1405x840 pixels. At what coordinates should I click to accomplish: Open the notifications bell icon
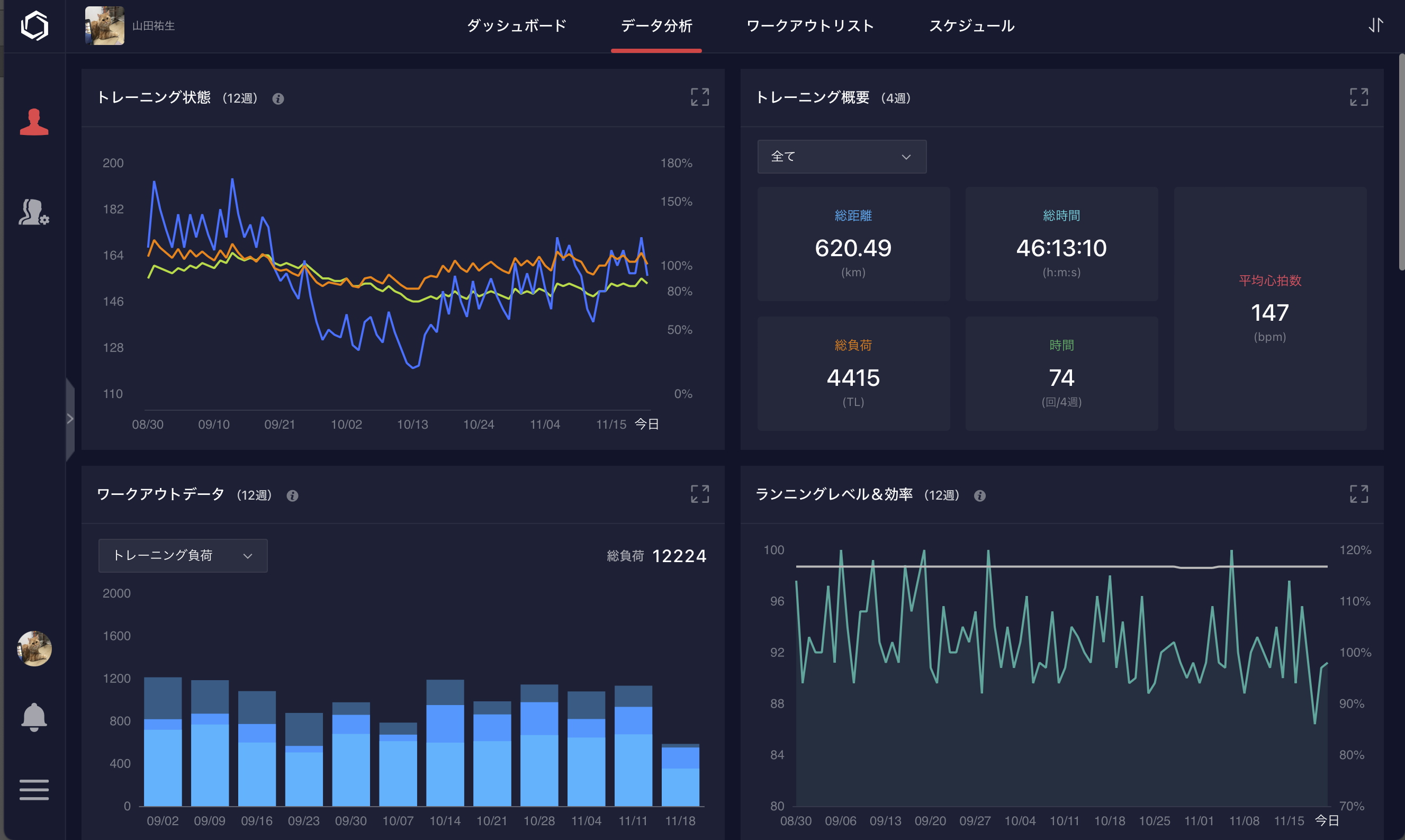click(x=34, y=717)
